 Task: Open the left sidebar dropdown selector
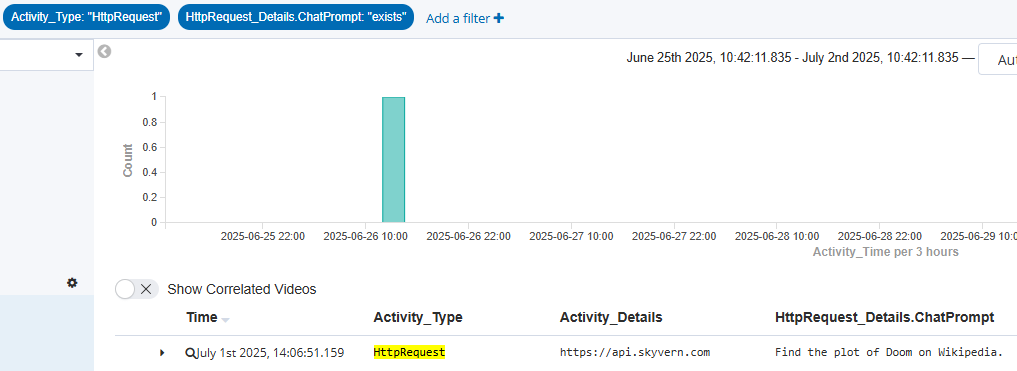click(47, 55)
